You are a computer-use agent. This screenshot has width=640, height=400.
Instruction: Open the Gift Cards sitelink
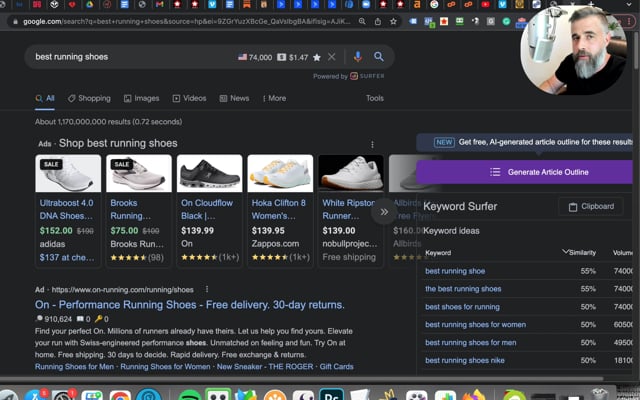(x=336, y=367)
